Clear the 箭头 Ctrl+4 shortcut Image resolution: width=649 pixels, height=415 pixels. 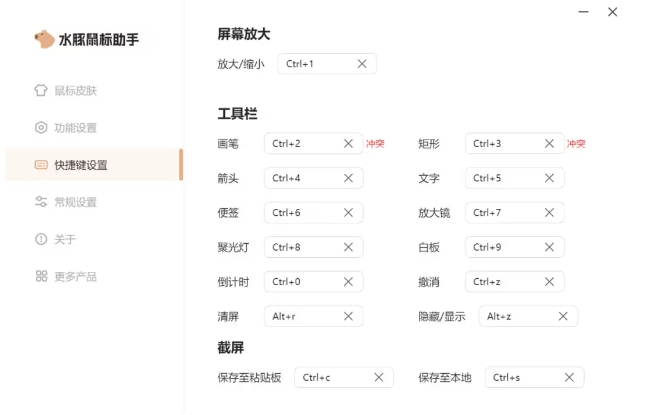(x=348, y=179)
